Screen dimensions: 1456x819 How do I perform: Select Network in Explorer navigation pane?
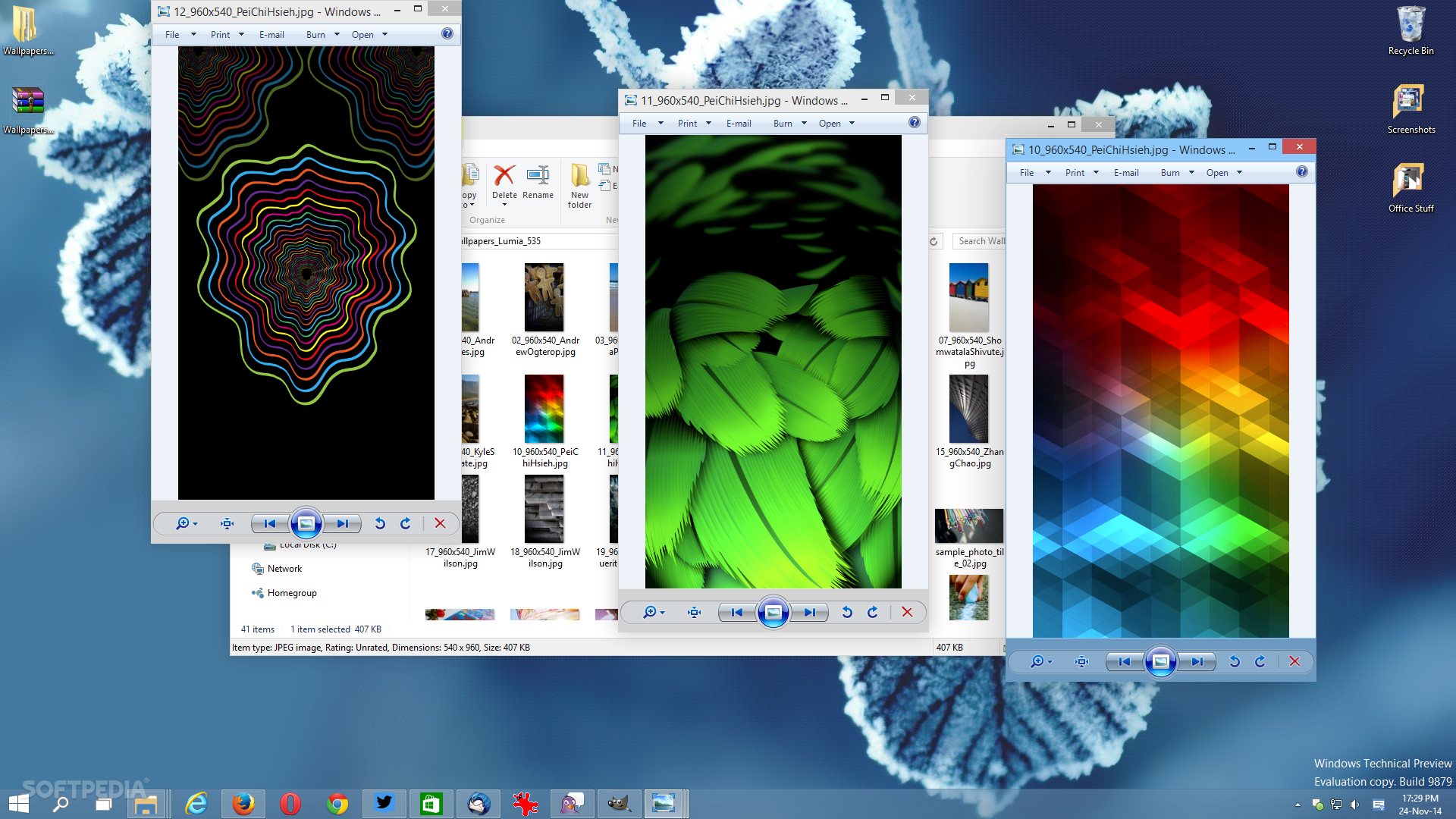tap(284, 569)
